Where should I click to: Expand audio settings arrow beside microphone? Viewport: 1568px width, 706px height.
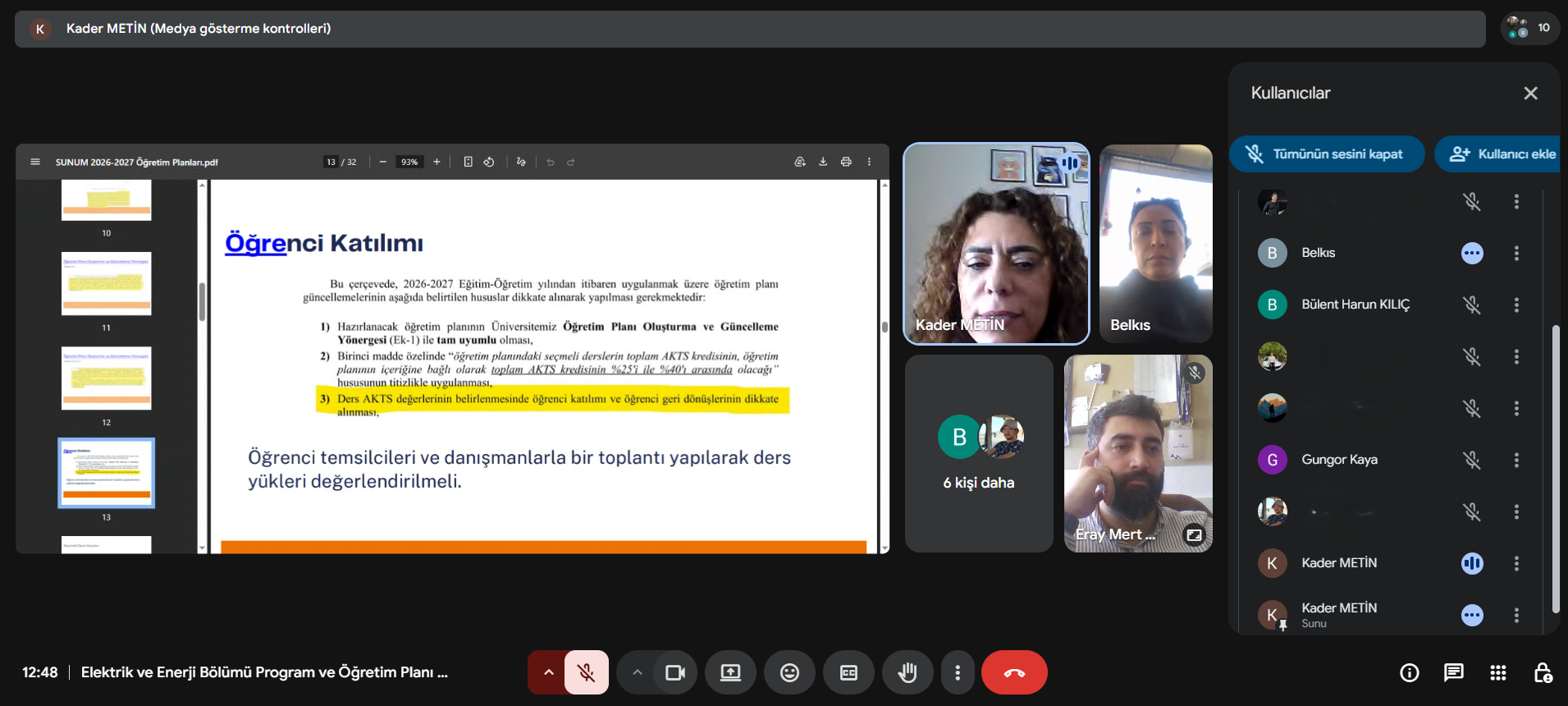548,672
